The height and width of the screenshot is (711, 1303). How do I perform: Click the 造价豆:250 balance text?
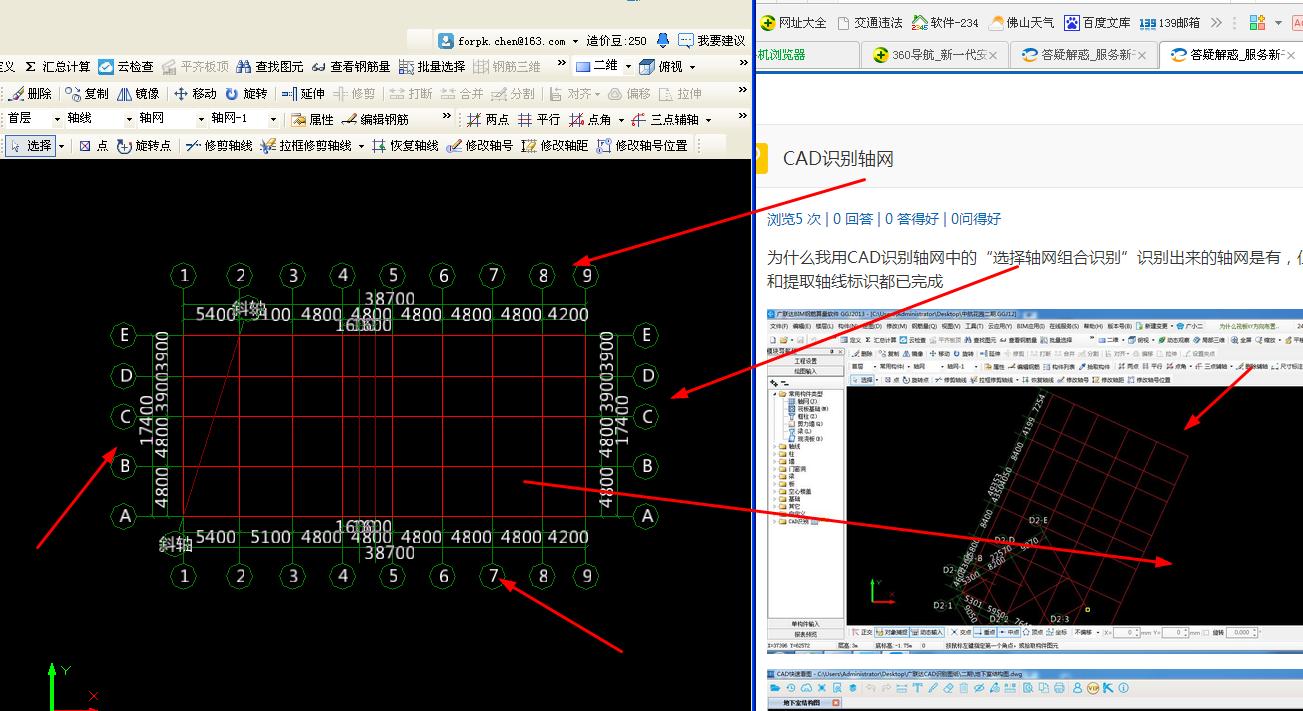616,41
